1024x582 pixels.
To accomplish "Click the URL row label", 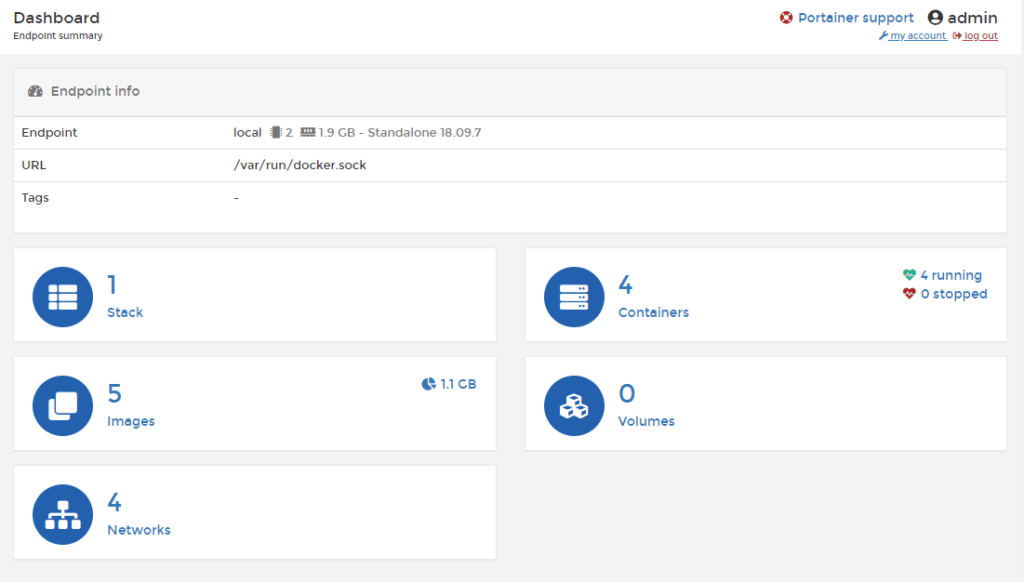I will tap(34, 165).
